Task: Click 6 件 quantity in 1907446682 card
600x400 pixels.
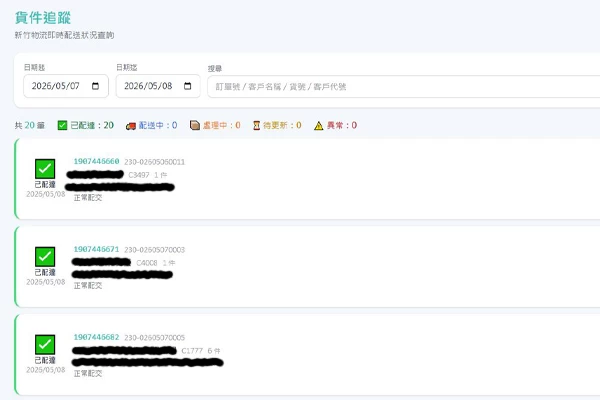Action: 214,351
